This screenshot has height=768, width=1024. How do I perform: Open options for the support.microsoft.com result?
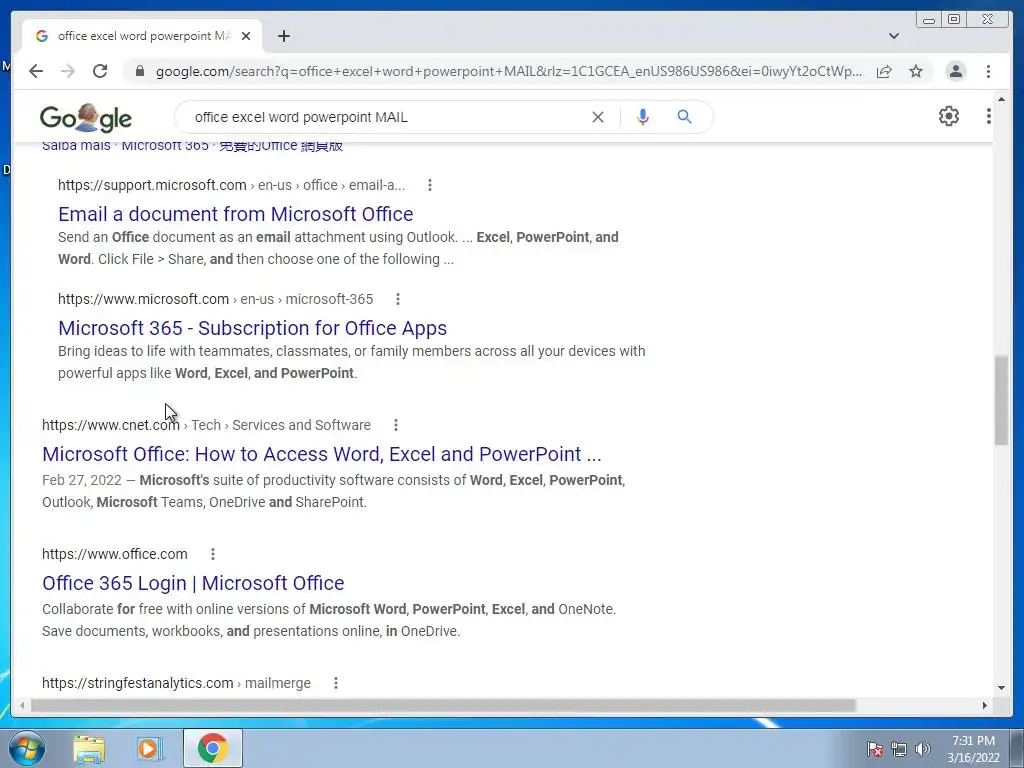tap(430, 185)
